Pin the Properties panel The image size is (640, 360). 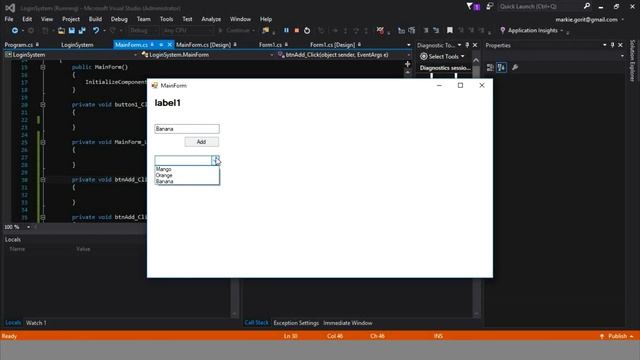(612, 45)
